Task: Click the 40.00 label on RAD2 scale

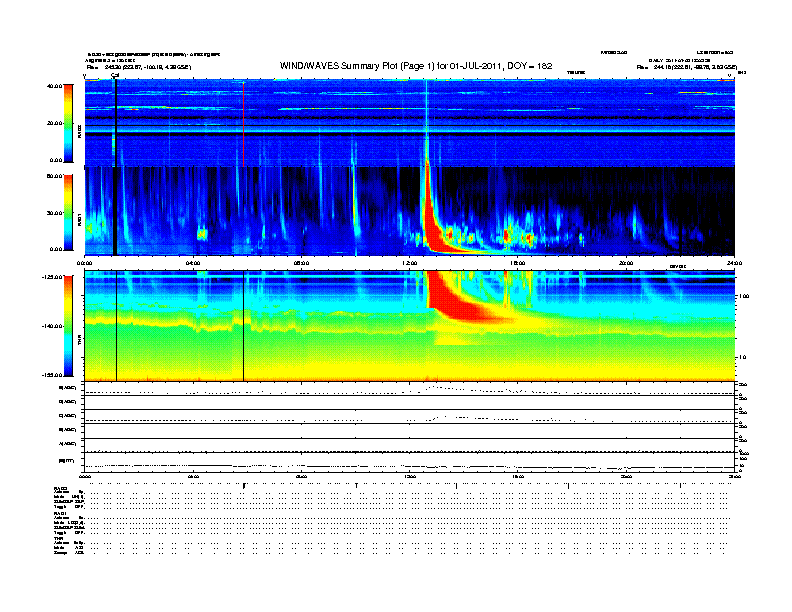Action: coord(55,86)
